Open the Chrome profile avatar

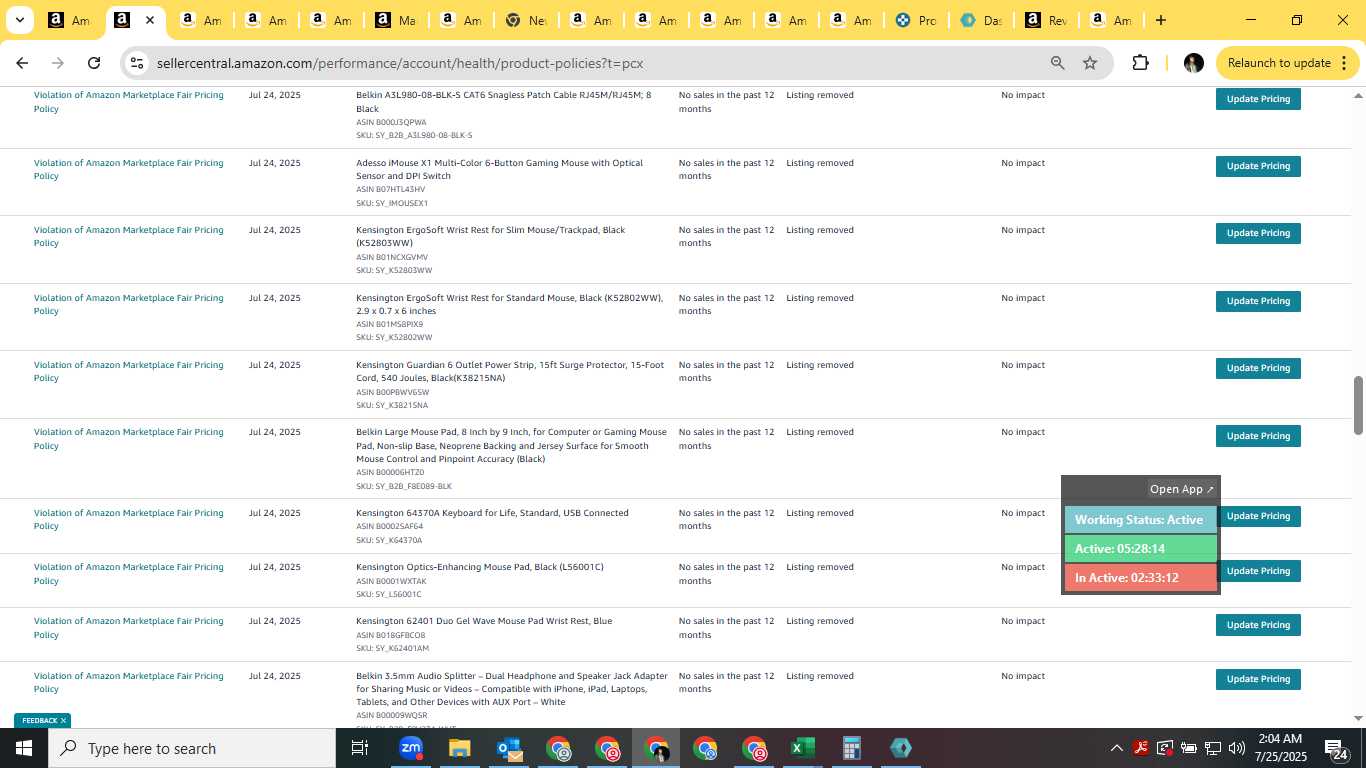pos(1193,63)
